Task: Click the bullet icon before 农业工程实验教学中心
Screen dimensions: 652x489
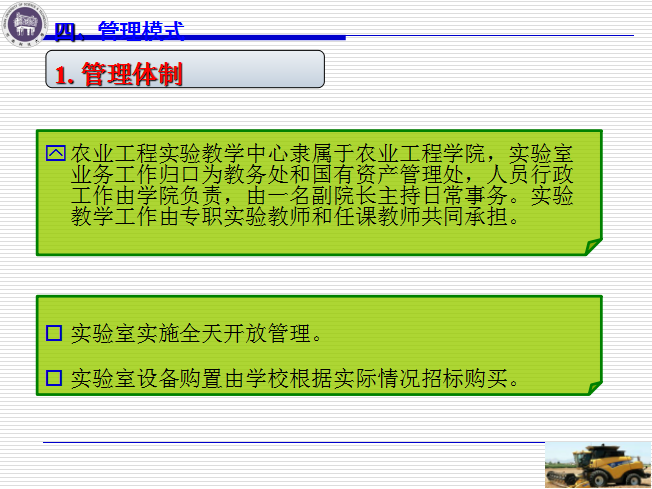Action: [x=55, y=153]
